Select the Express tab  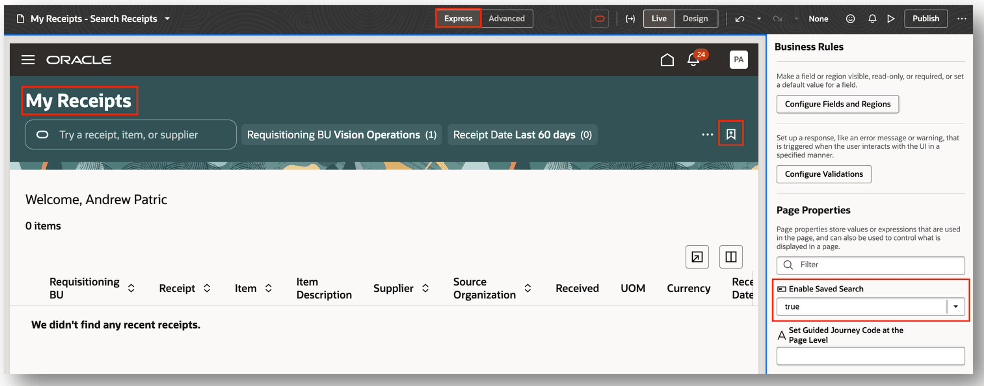pyautogui.click(x=458, y=19)
